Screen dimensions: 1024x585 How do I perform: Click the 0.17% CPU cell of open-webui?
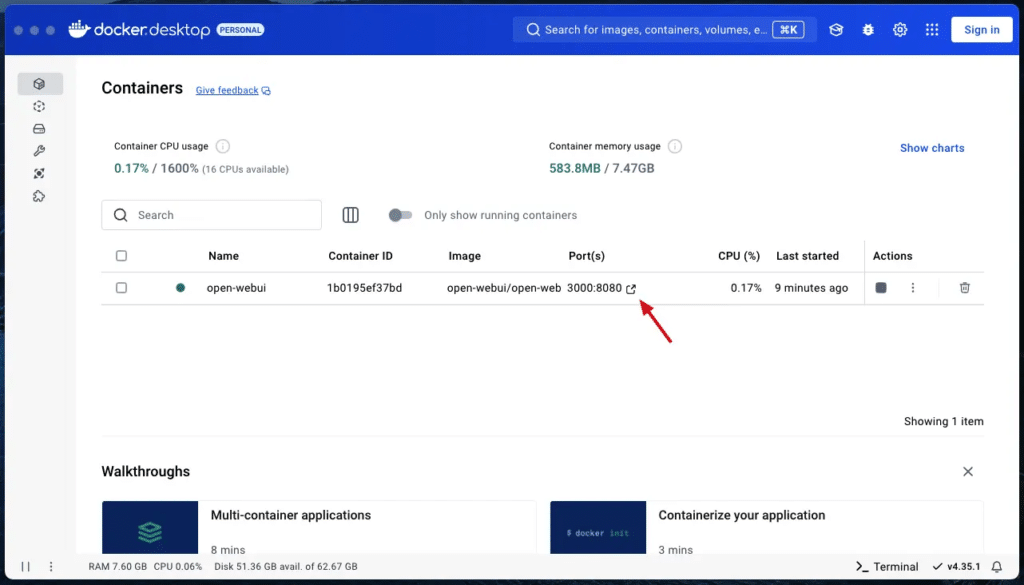746,288
